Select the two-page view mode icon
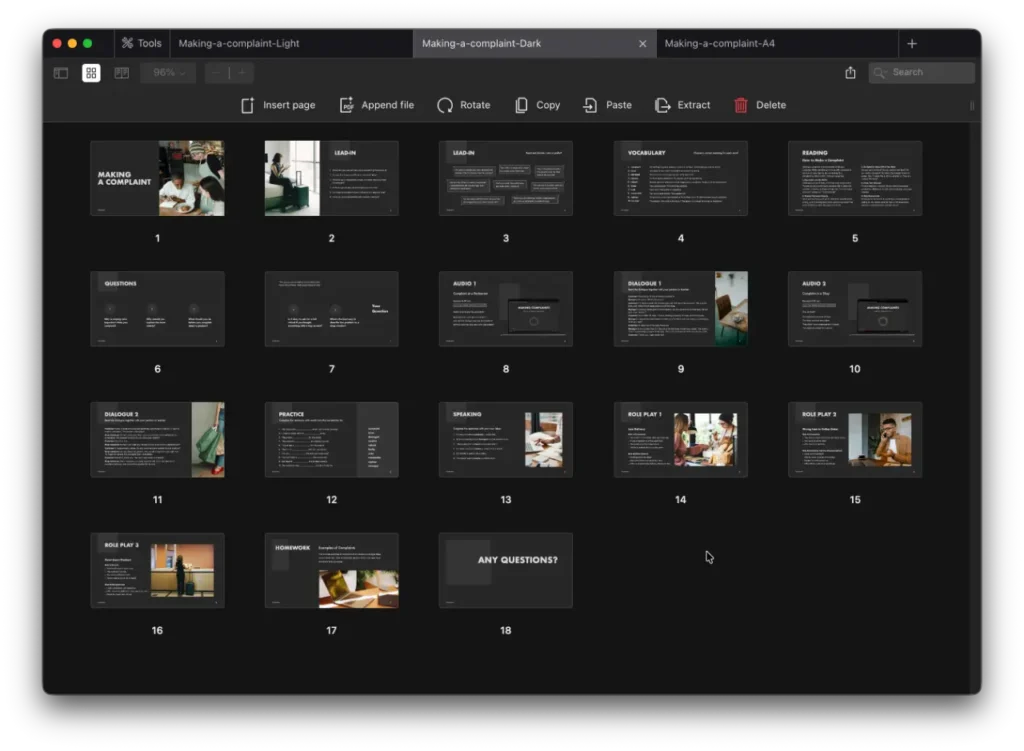Image resolution: width=1024 pixels, height=751 pixels. pos(121,72)
